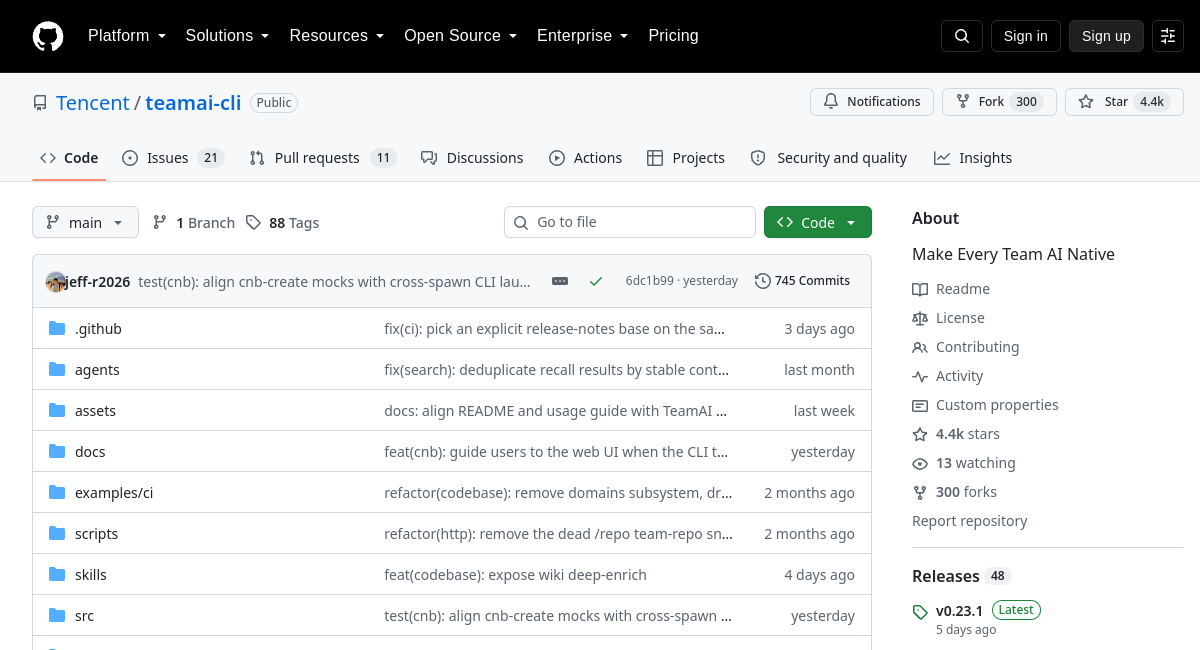Click the License scale icon

pos(920,318)
